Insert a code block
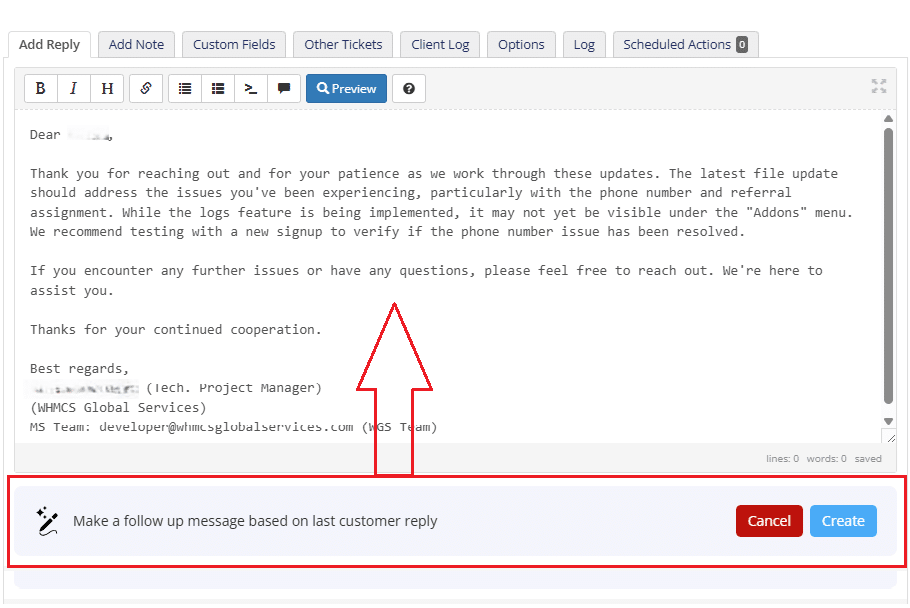 click(251, 88)
